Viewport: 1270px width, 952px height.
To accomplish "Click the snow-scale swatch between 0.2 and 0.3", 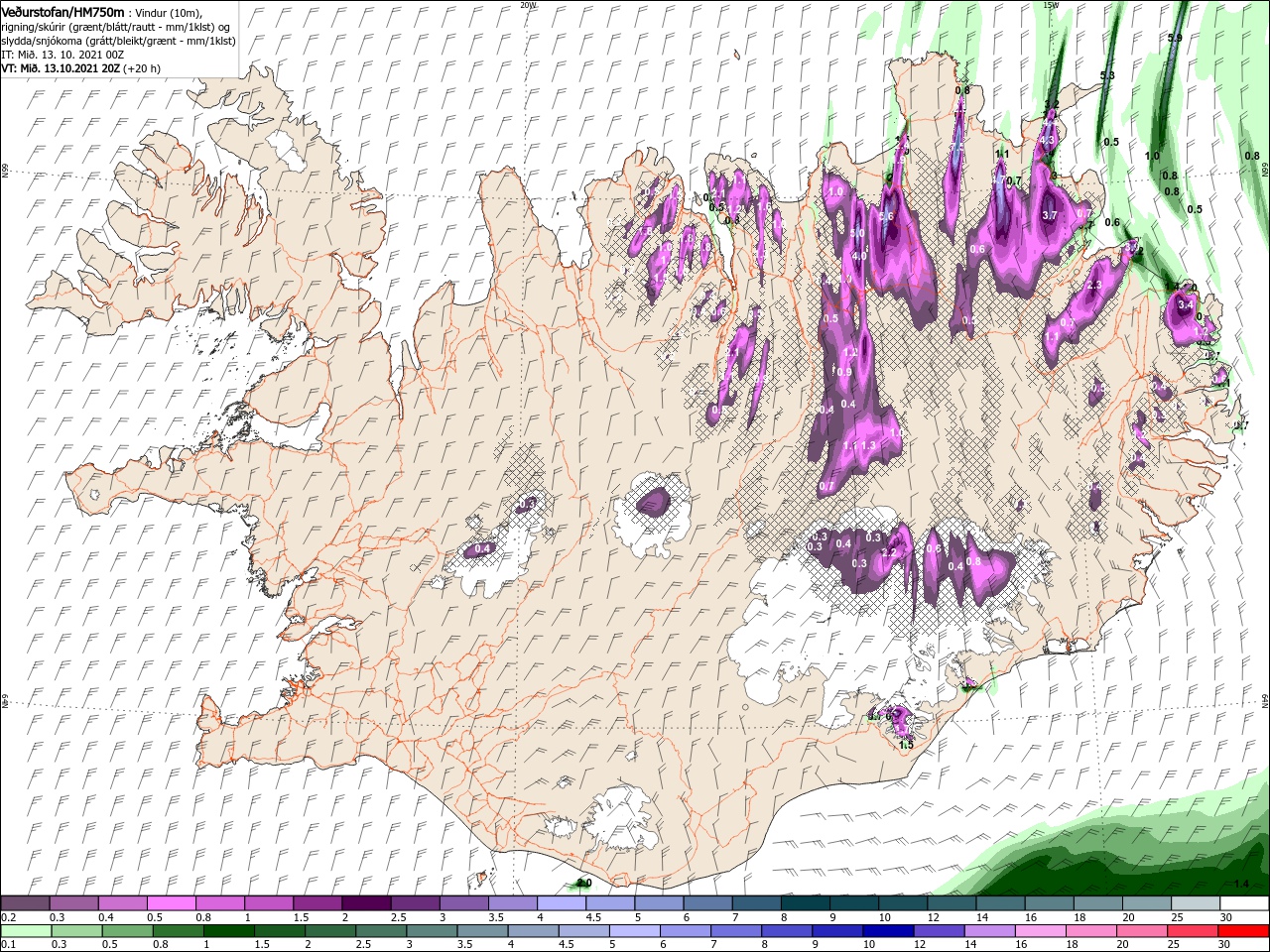I will 25,903.
